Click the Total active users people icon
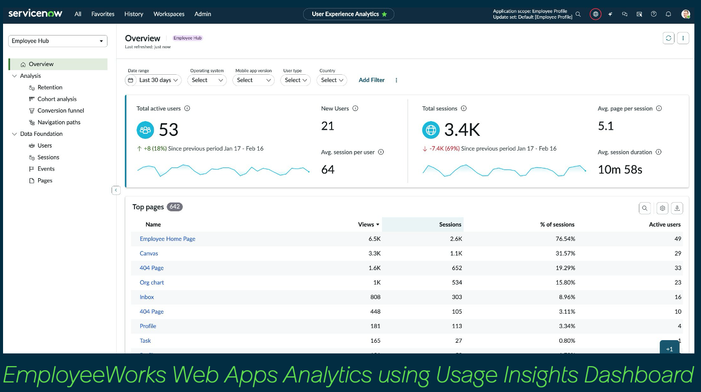The height and width of the screenshot is (392, 701). click(145, 130)
